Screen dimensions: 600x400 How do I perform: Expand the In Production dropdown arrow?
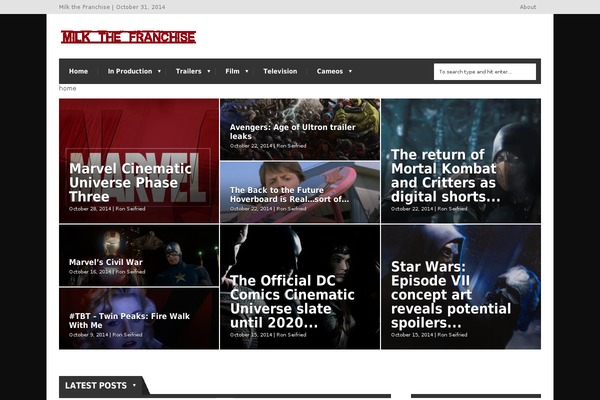pos(159,71)
